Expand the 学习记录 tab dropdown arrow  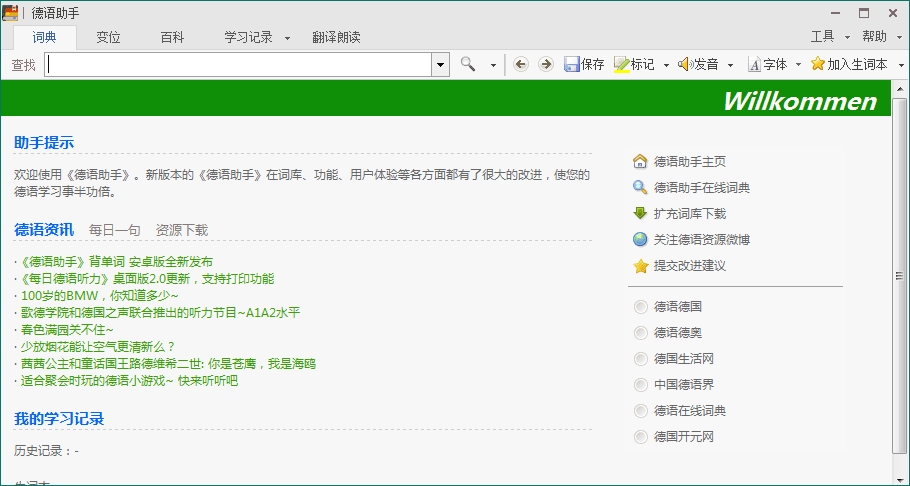[x=287, y=38]
